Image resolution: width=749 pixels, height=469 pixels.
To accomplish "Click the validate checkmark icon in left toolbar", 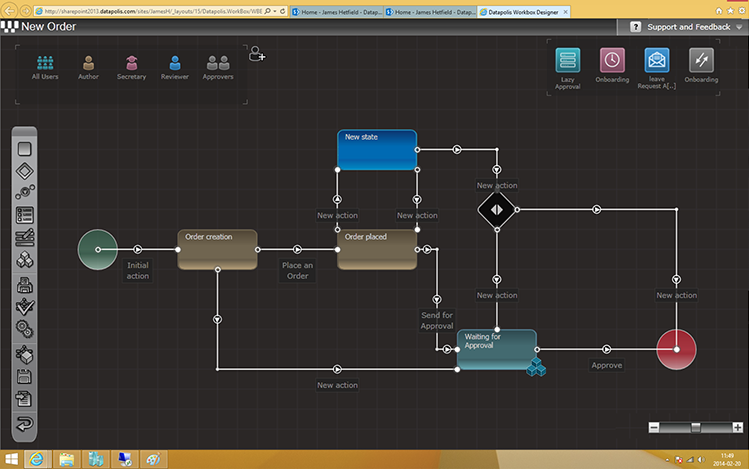I will [x=24, y=307].
